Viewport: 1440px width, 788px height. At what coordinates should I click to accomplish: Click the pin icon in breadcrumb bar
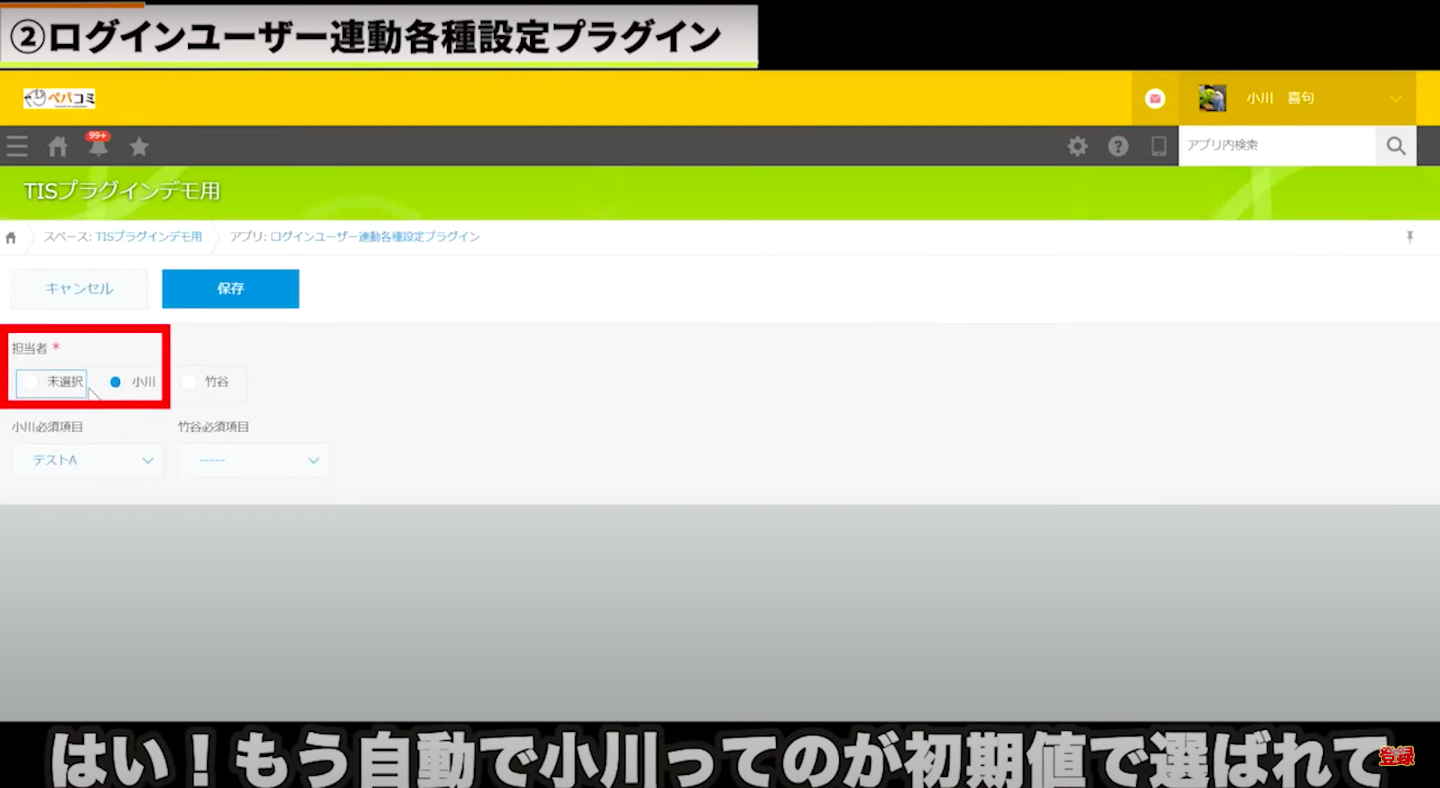tap(1410, 237)
